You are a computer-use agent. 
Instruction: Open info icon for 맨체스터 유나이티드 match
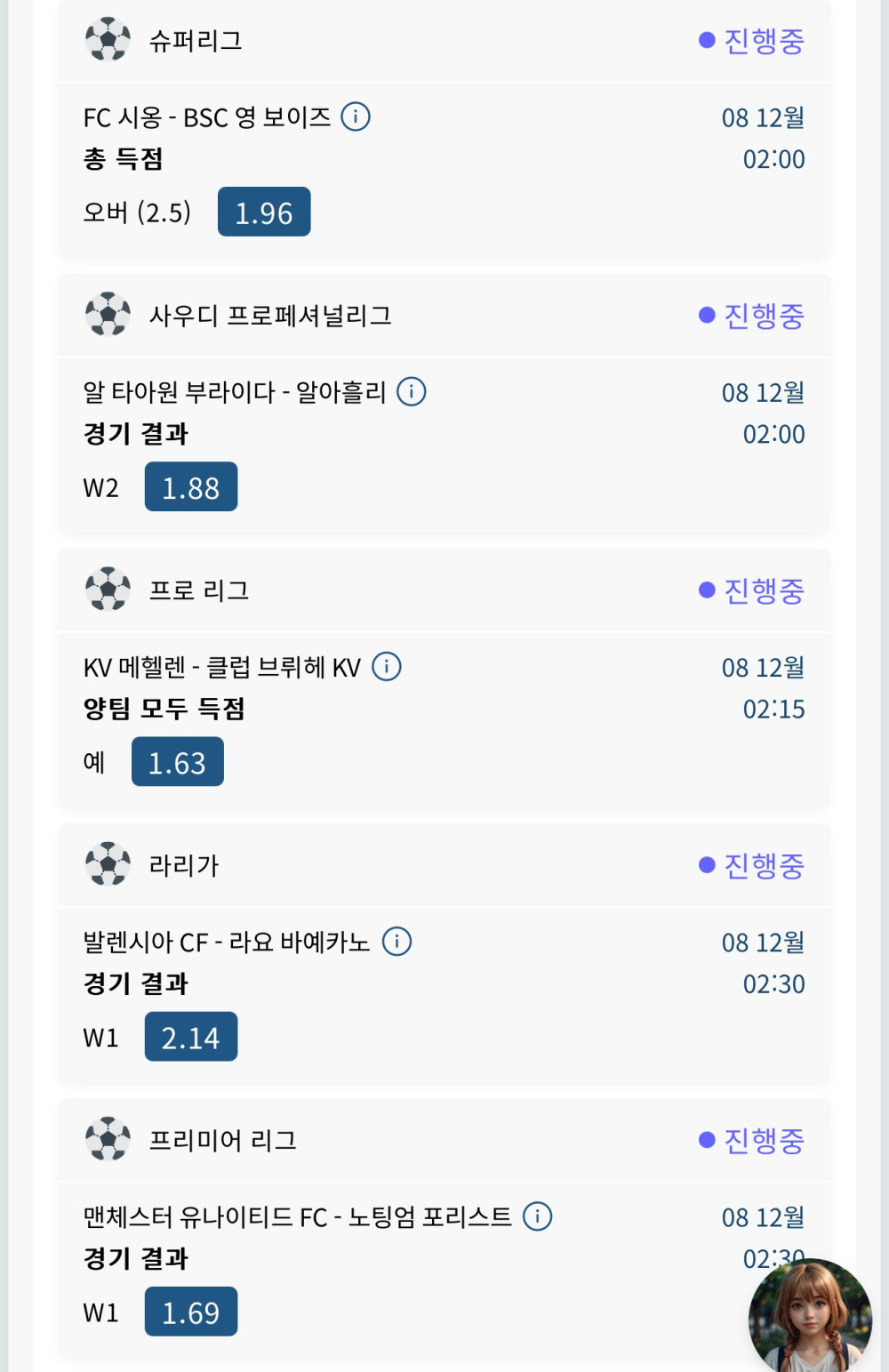click(537, 1216)
